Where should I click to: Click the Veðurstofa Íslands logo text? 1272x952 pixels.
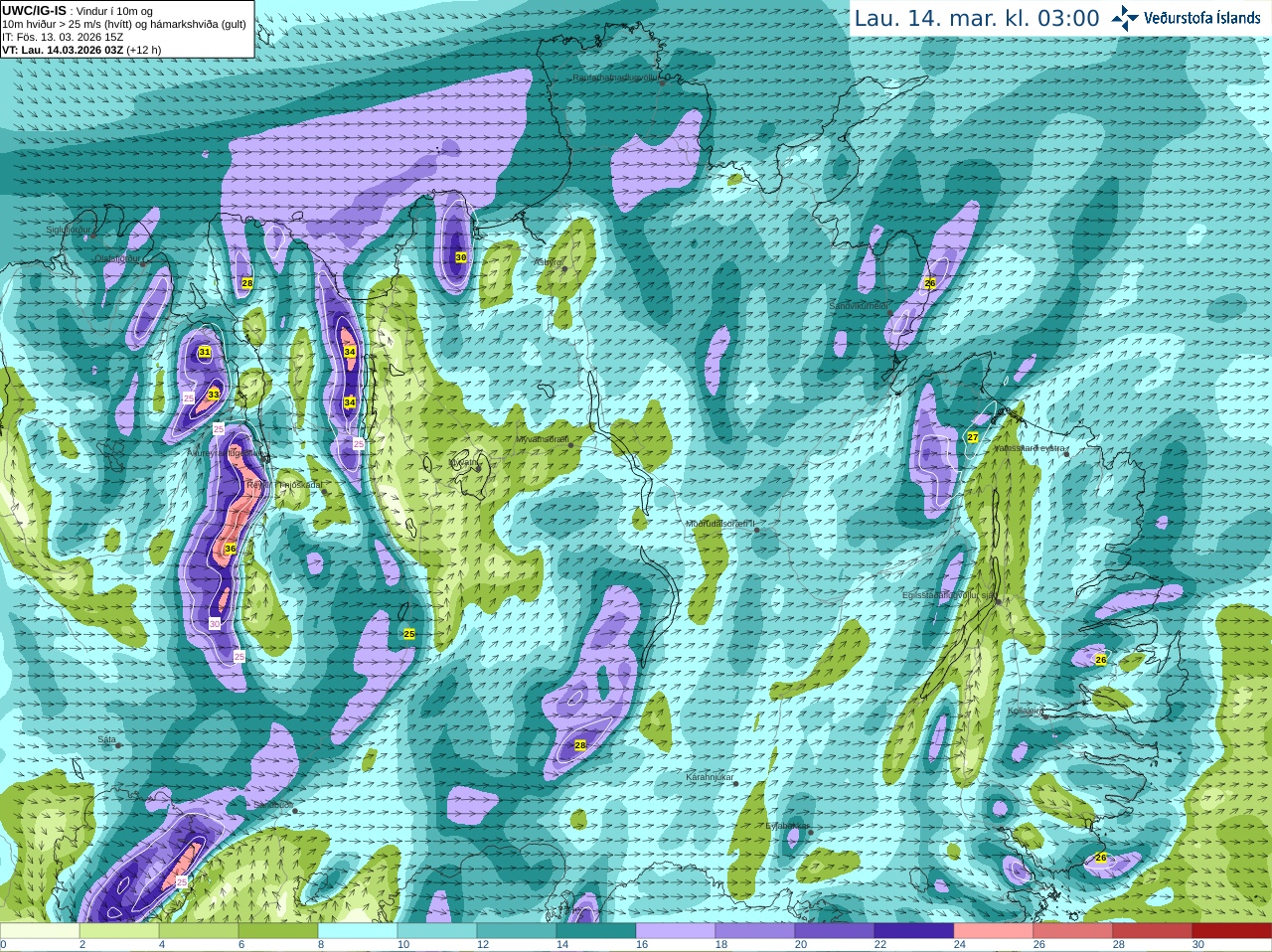[x=1201, y=18]
